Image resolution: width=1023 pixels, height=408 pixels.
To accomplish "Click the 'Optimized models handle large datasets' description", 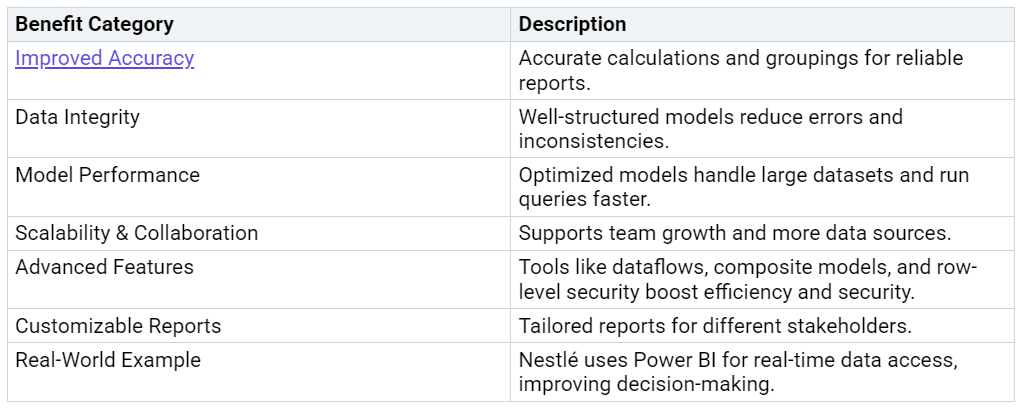I will click(744, 187).
